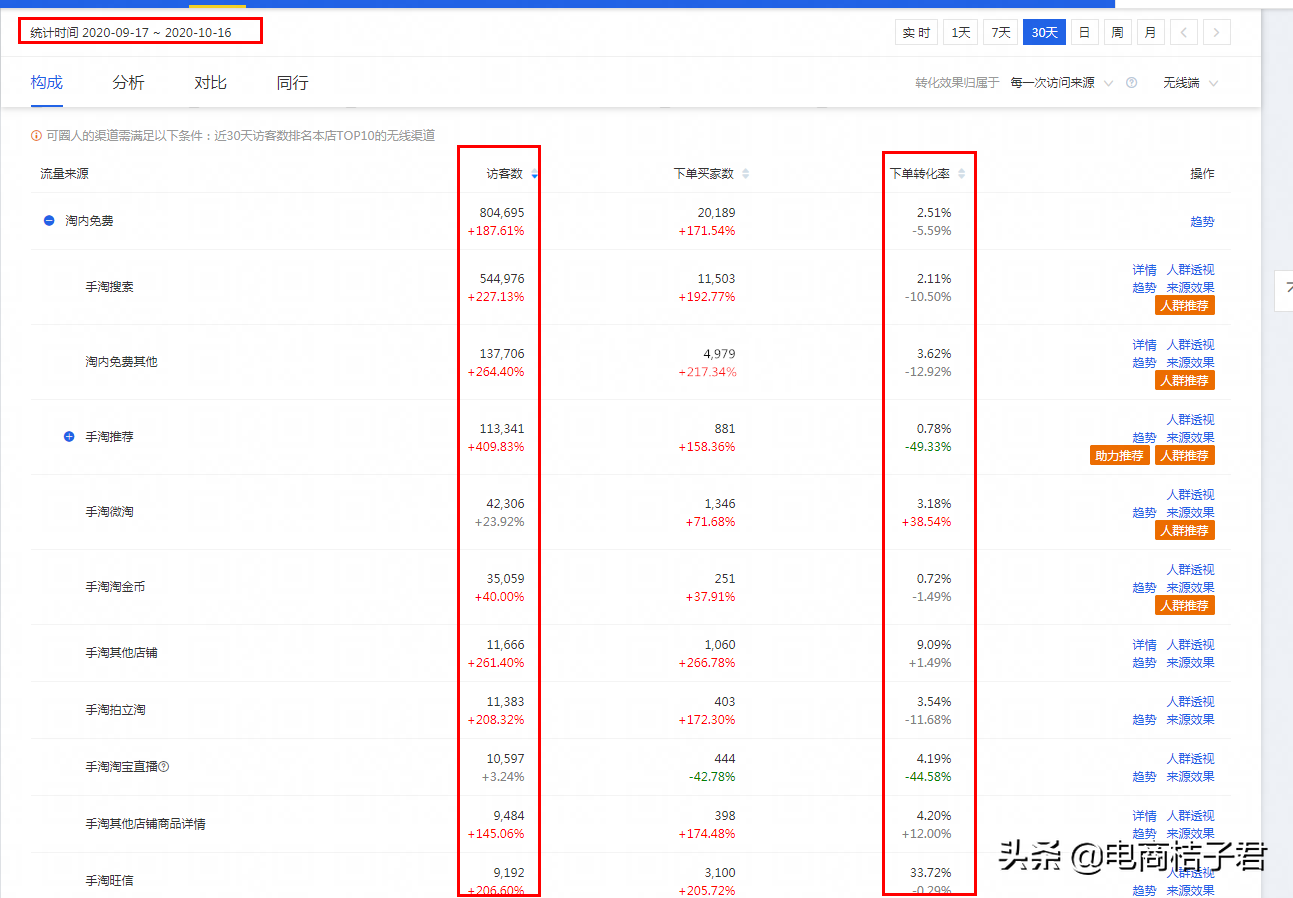Click buyer count 3,100
The image size is (1293, 898).
click(x=719, y=873)
